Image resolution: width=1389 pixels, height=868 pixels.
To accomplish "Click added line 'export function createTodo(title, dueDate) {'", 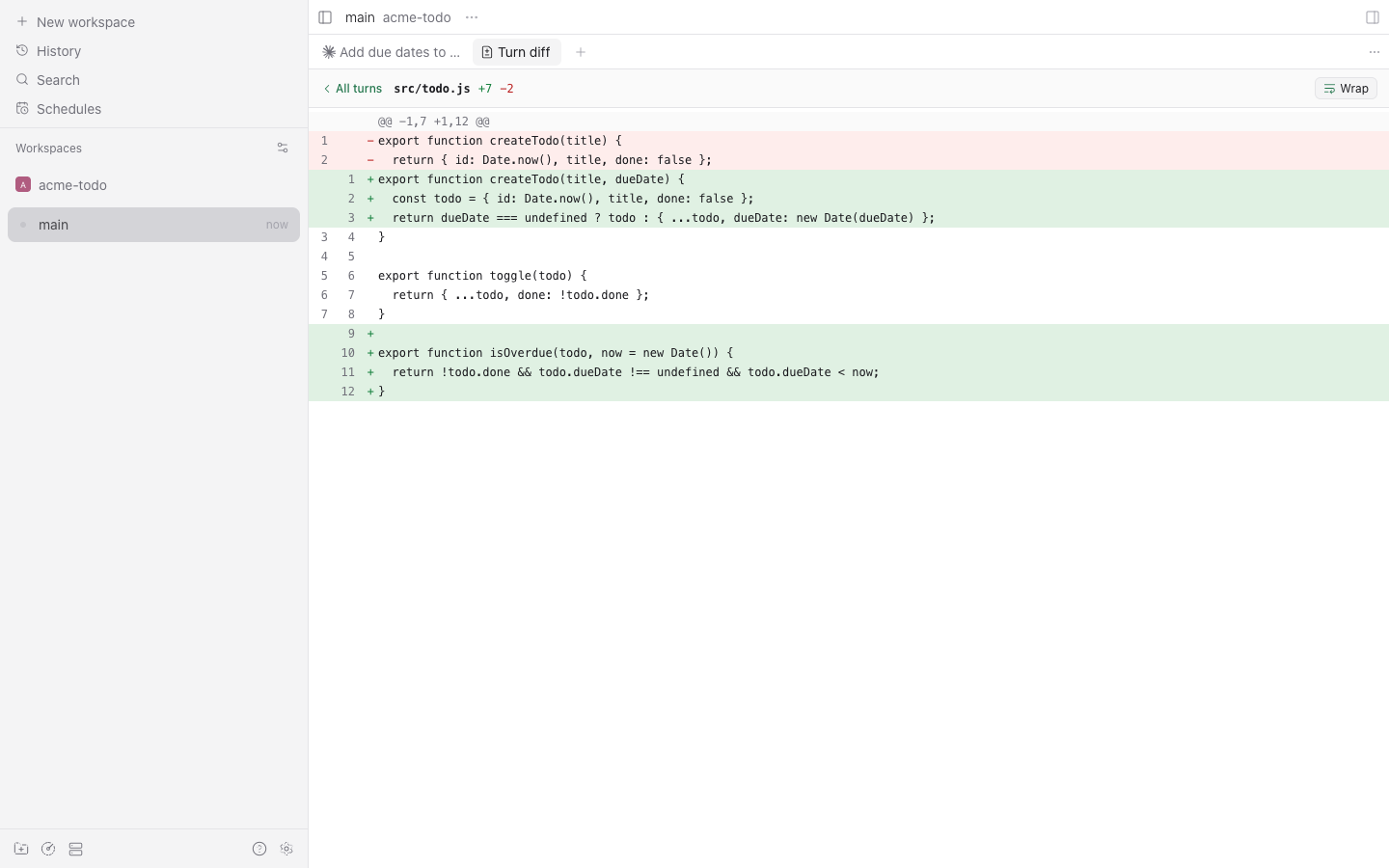I will (849, 179).
